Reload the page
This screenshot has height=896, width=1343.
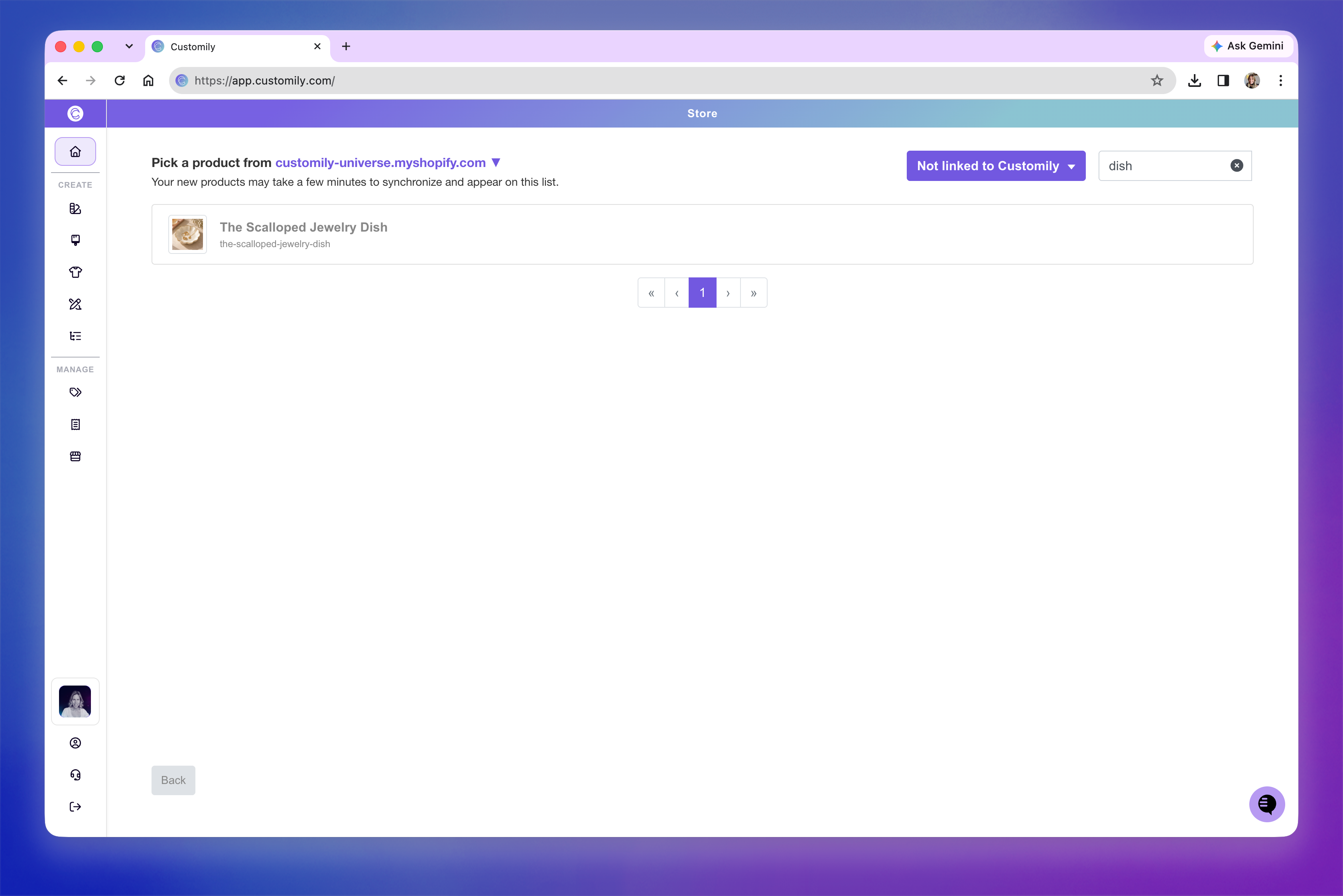(x=120, y=81)
